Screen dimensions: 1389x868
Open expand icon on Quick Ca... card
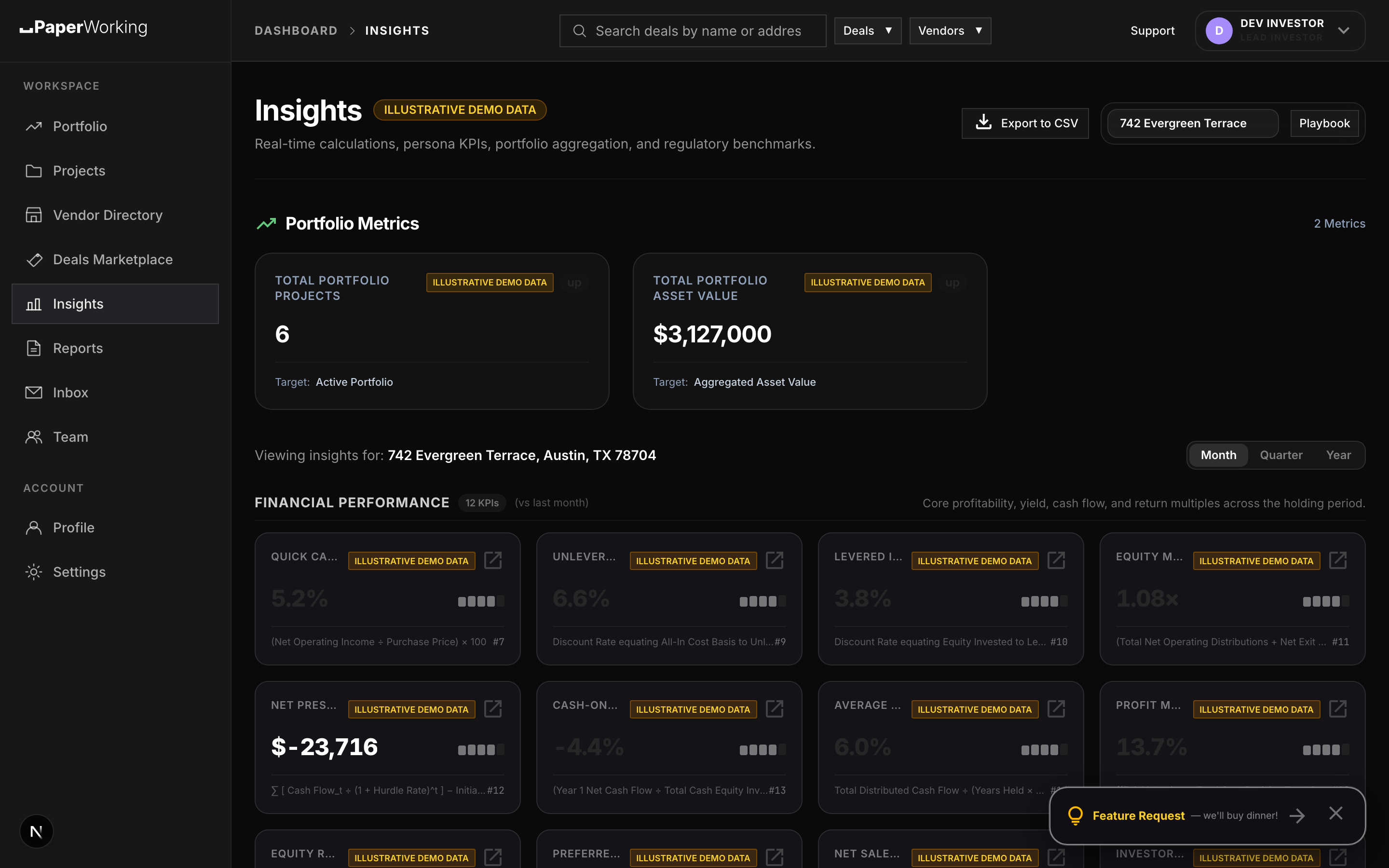493,560
